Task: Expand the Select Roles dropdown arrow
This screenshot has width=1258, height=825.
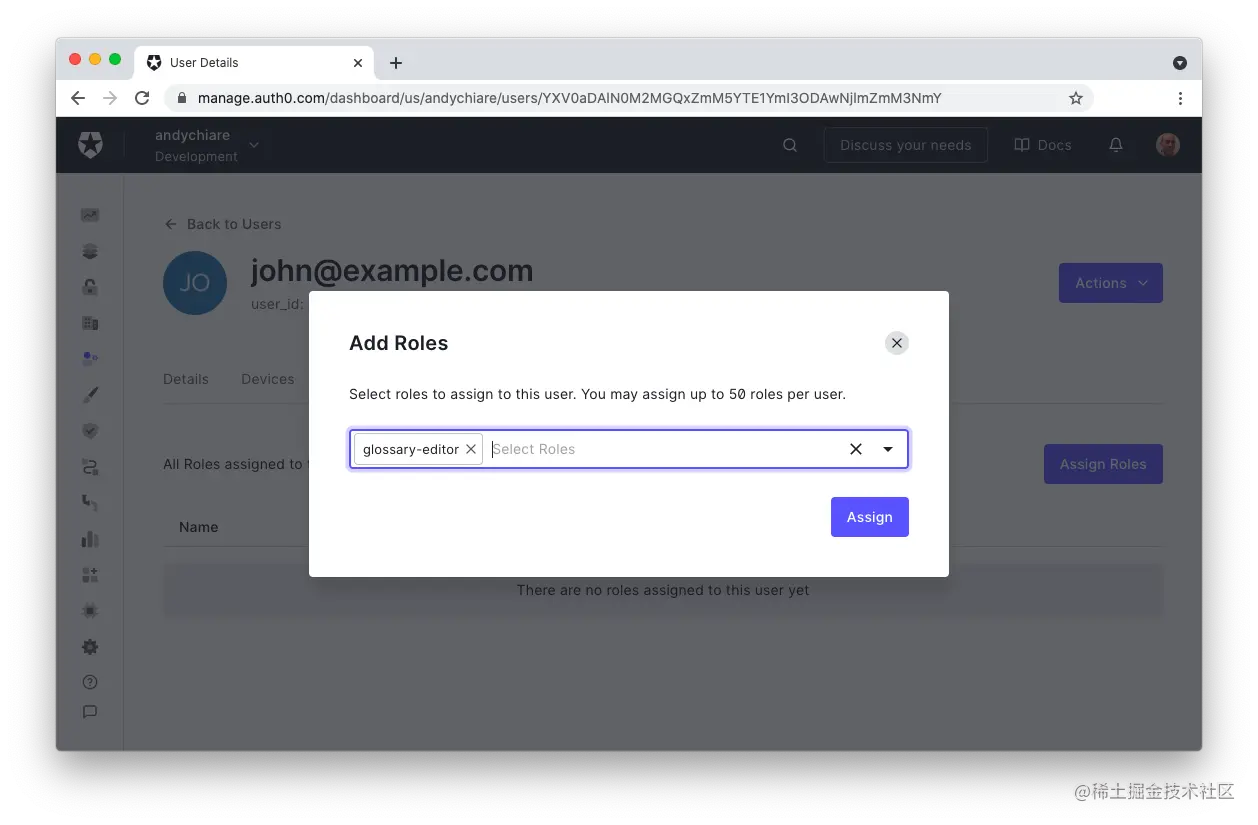Action: (888, 449)
